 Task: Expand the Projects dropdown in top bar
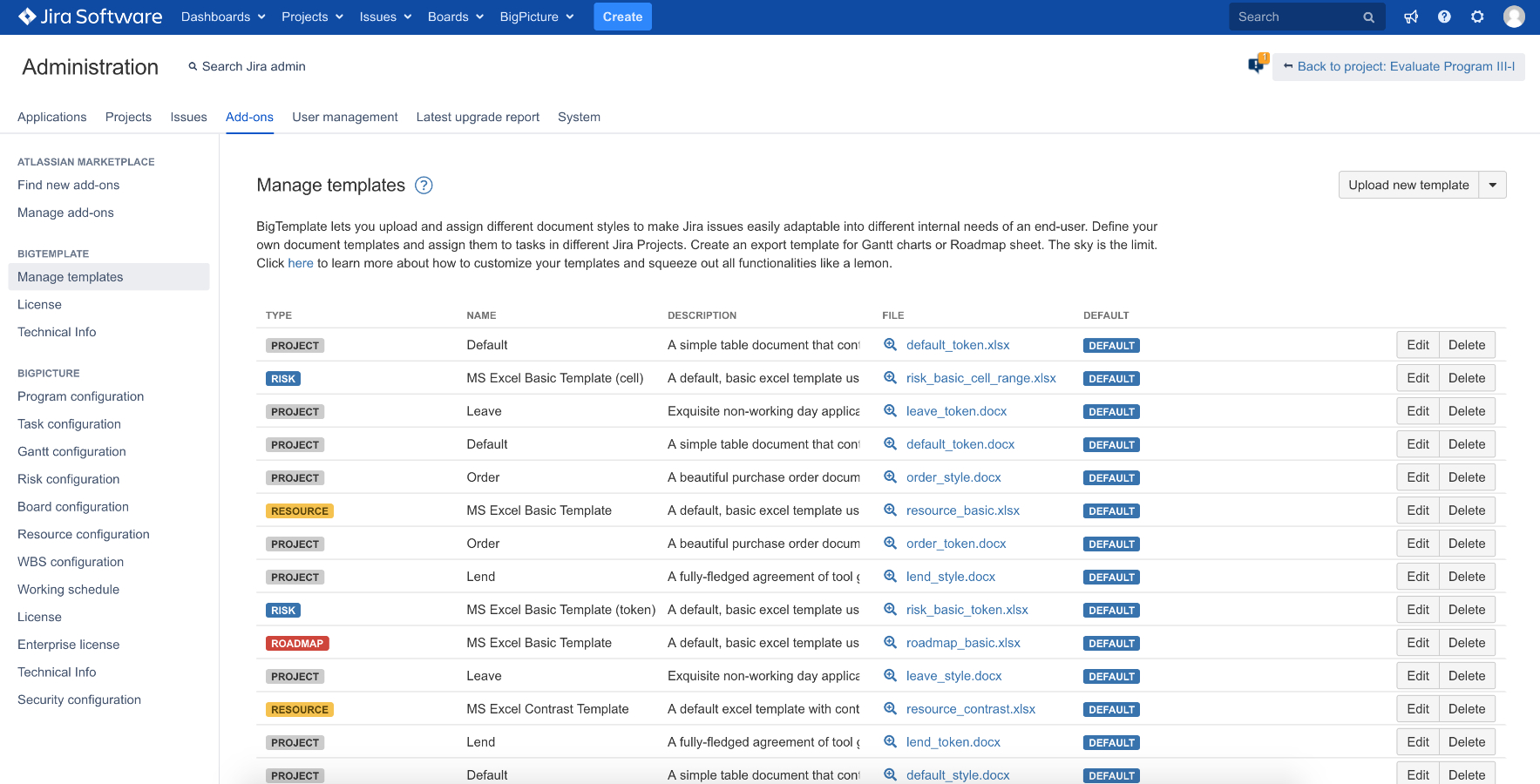312,17
